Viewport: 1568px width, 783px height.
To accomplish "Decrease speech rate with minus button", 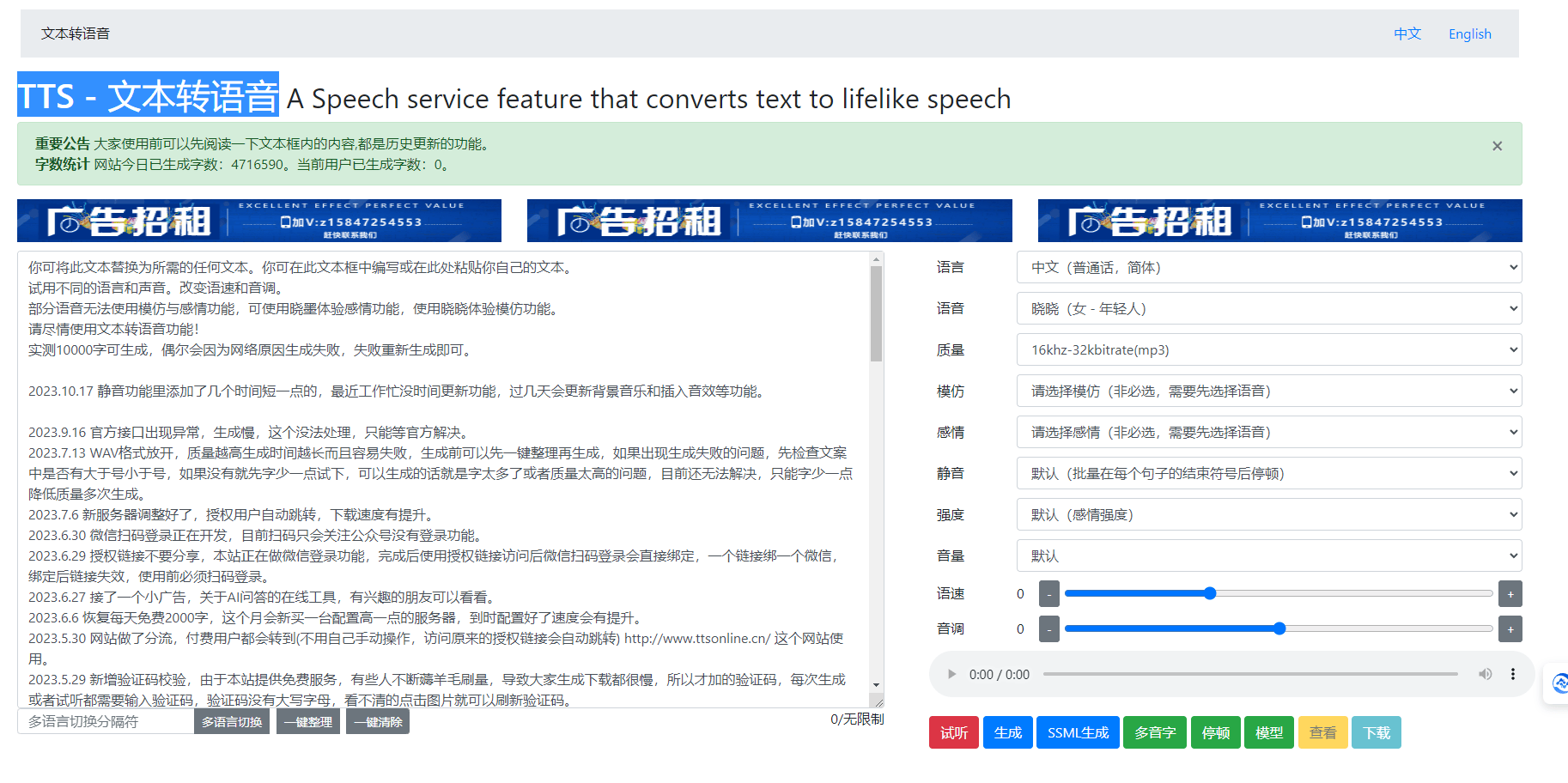I will pyautogui.click(x=1048, y=594).
